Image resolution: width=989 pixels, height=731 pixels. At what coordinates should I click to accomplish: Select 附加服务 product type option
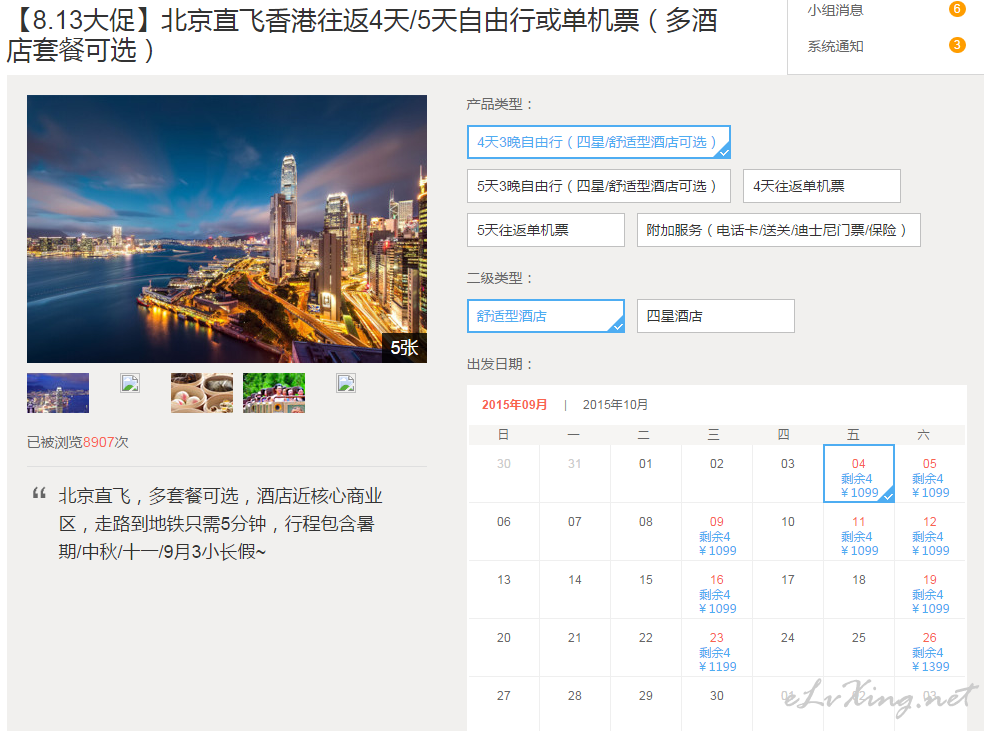tap(778, 230)
